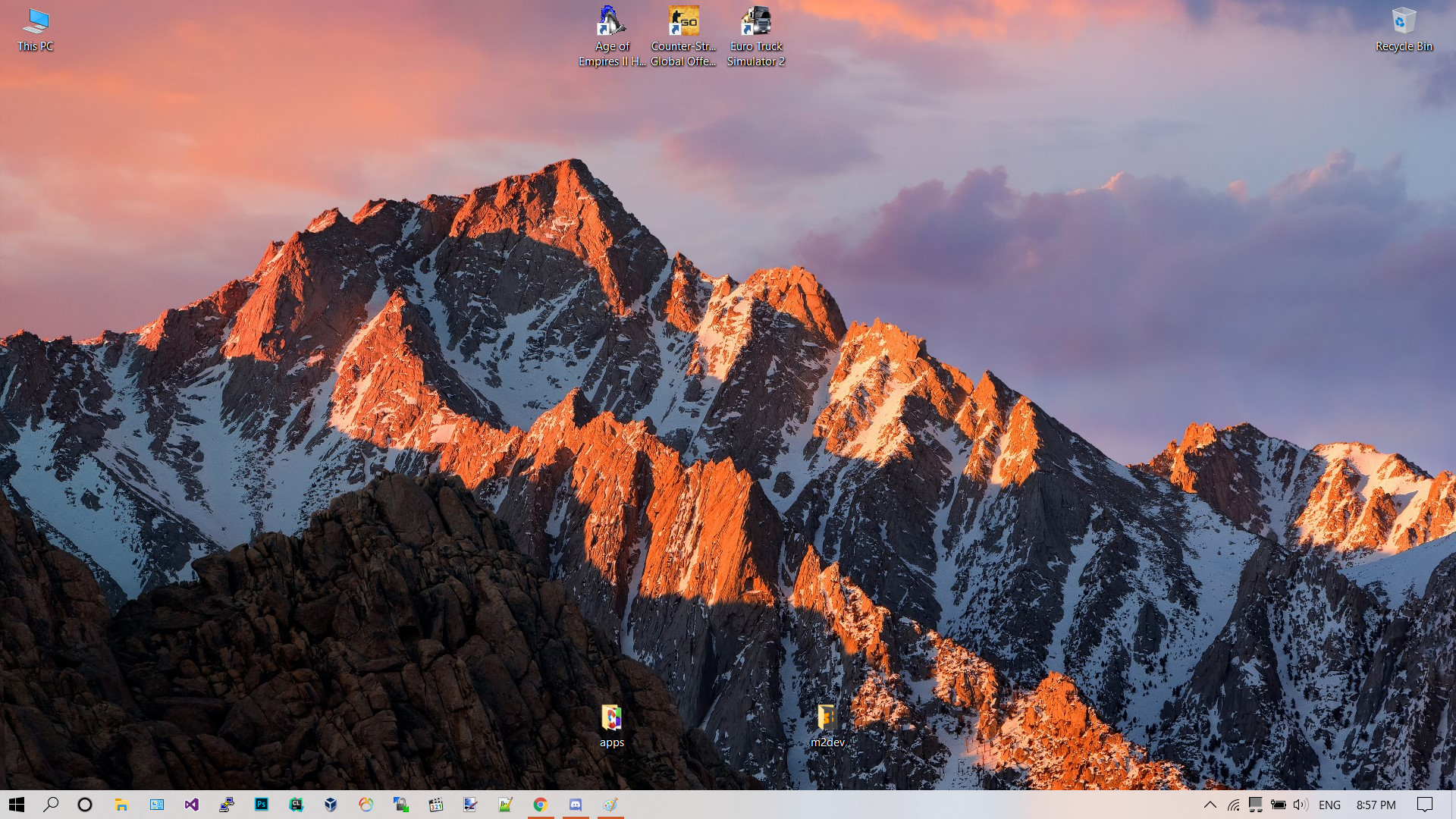Open the colorful swirl app on taskbar

366,805
